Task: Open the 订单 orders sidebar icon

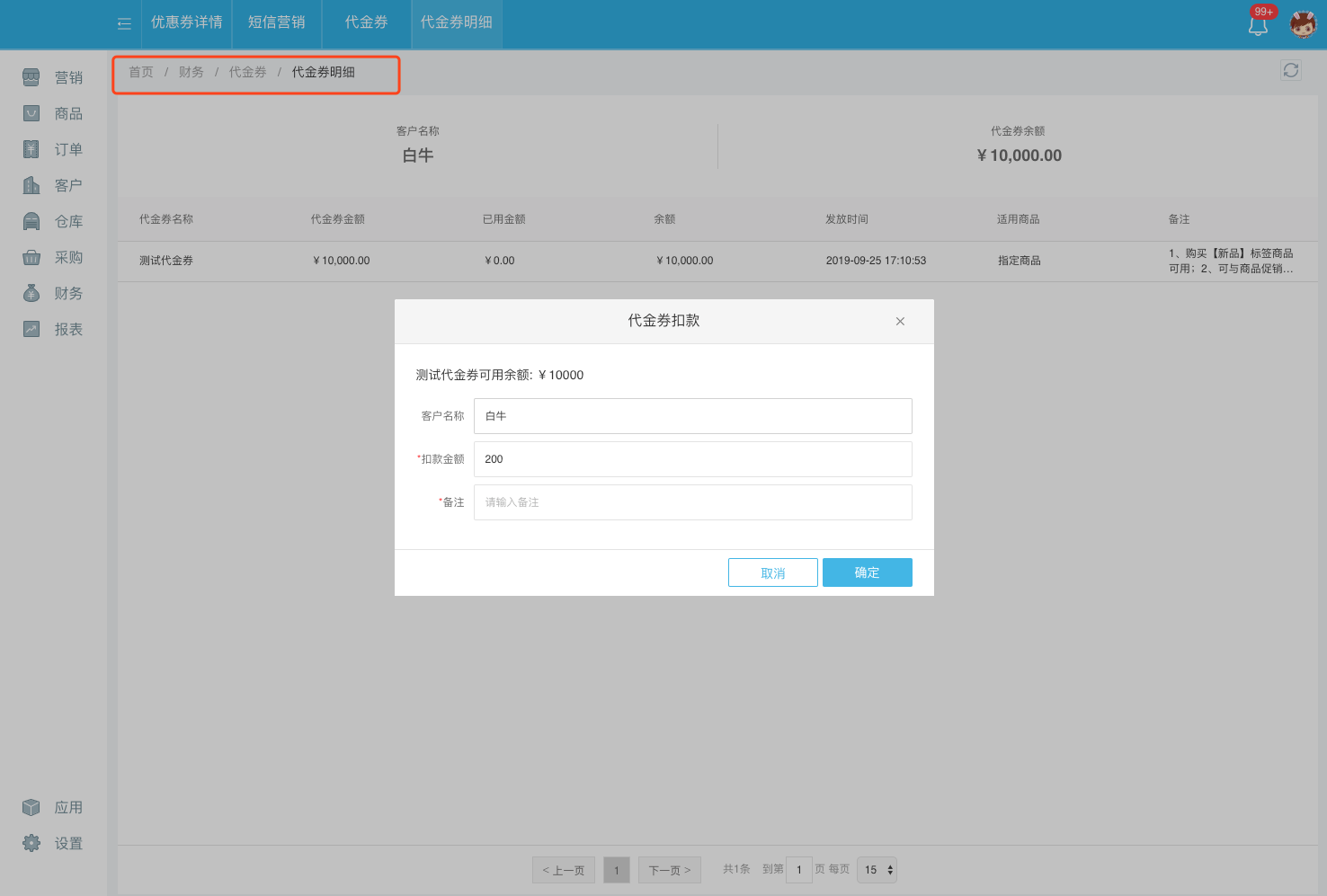Action: pos(31,149)
